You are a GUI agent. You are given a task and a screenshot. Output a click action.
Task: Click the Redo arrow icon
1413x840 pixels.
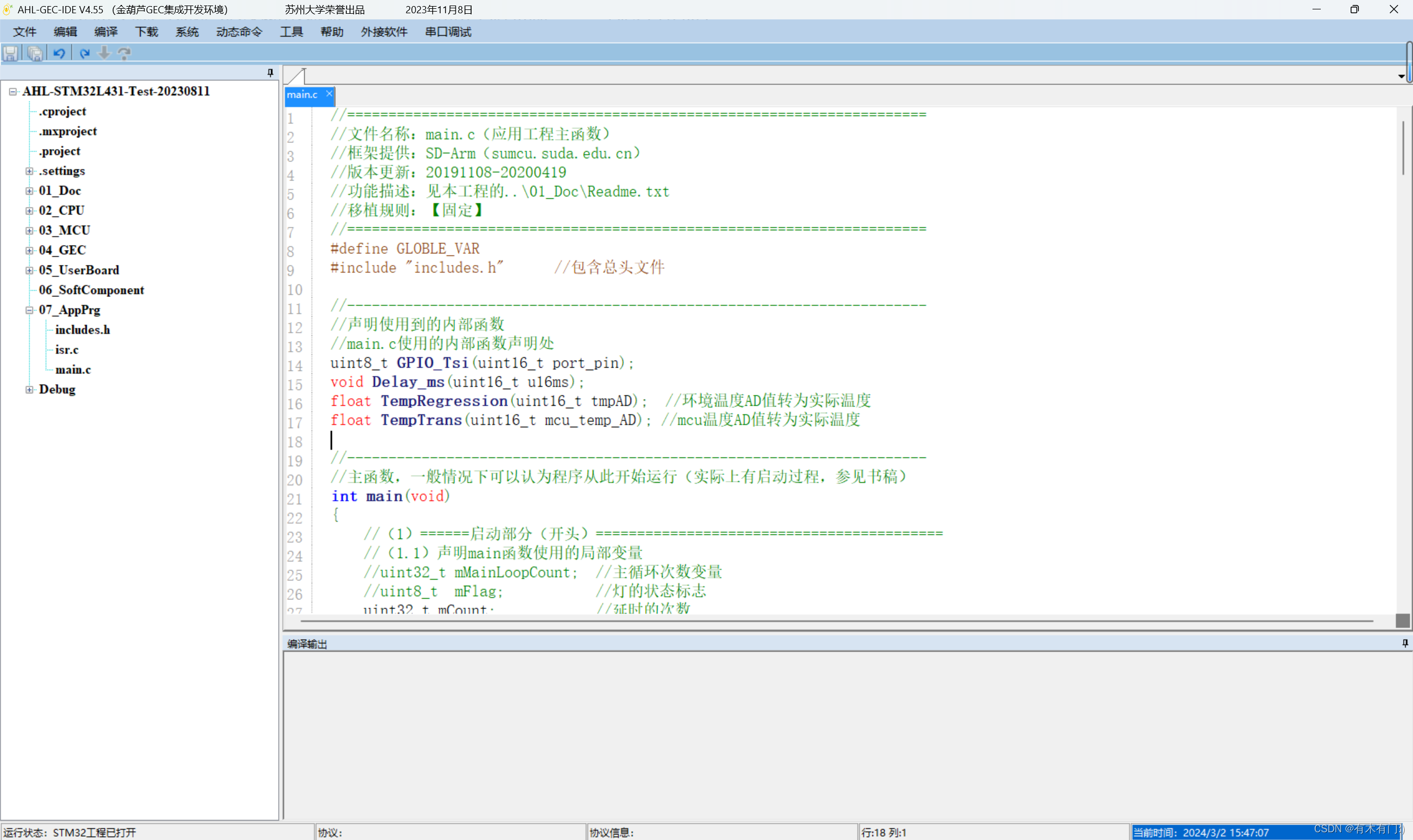(84, 53)
